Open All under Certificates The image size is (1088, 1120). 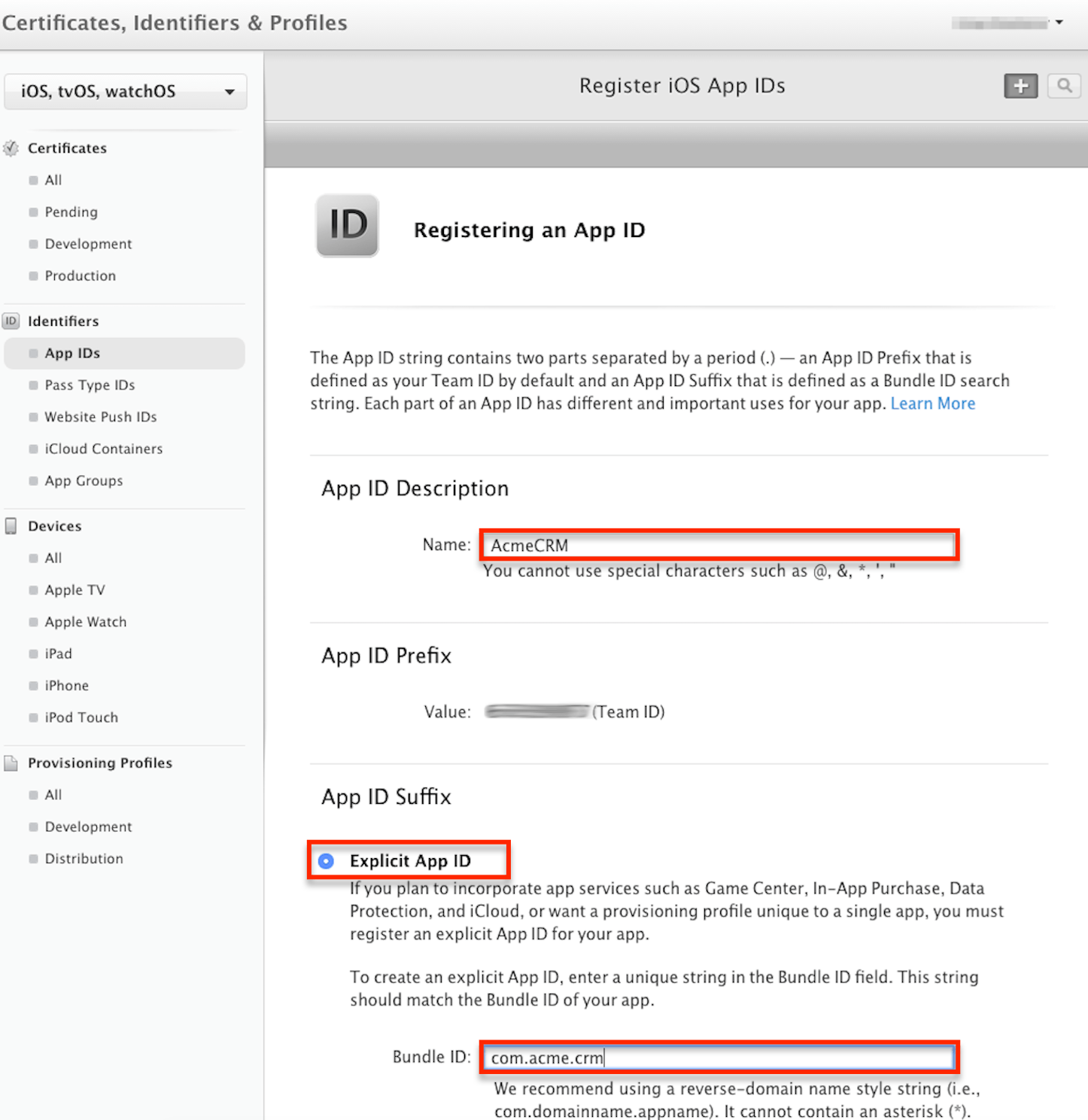53,180
